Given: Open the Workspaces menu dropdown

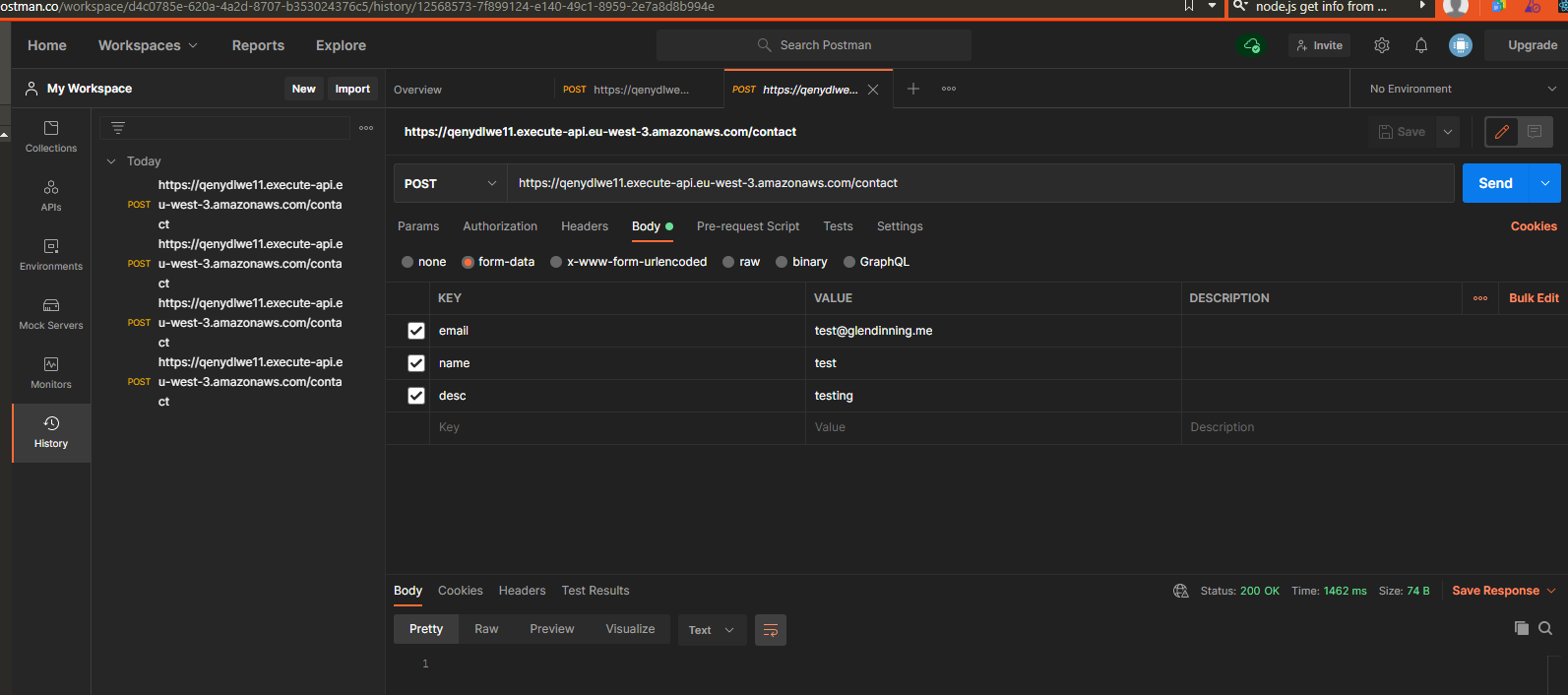Looking at the screenshot, I should coord(148,45).
